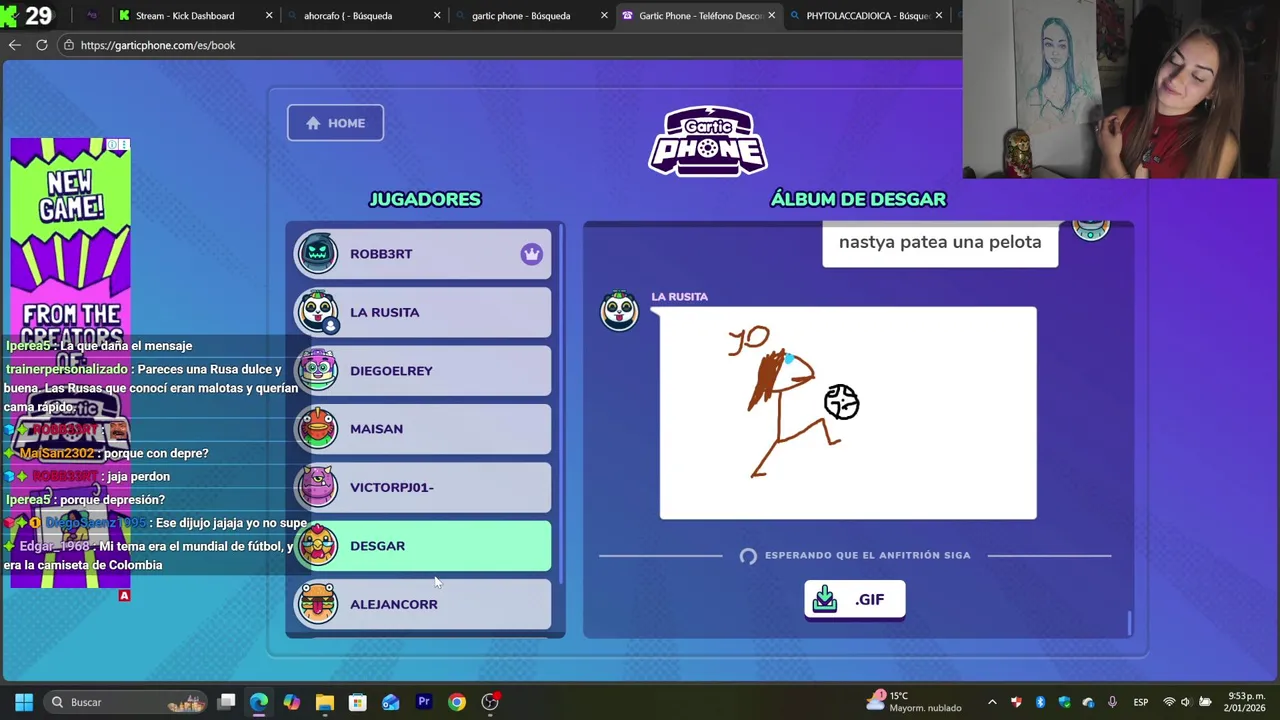Image resolution: width=1280 pixels, height=720 pixels.
Task: Open the Wi-Fi network tray icon
Action: [1169, 702]
